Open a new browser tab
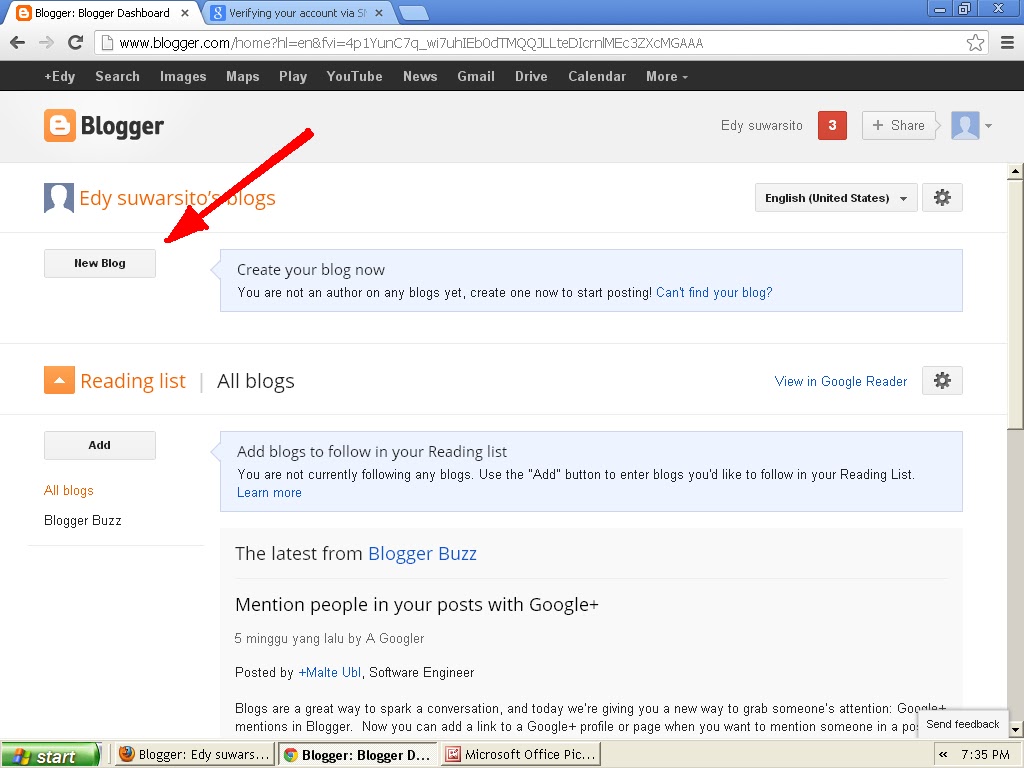 pyautogui.click(x=413, y=13)
